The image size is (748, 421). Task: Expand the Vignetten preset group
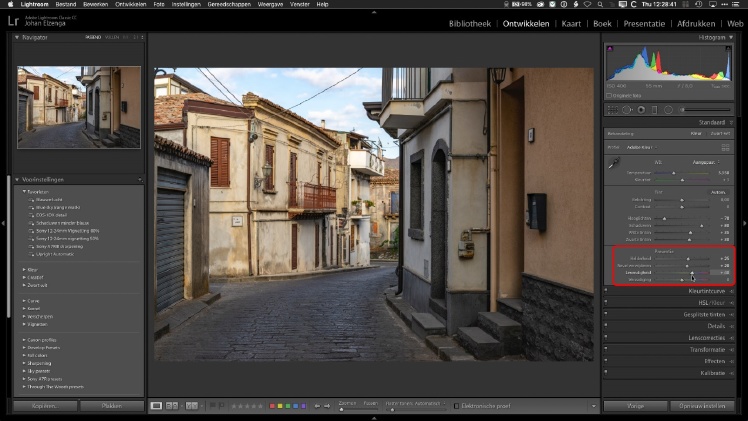click(x=24, y=324)
